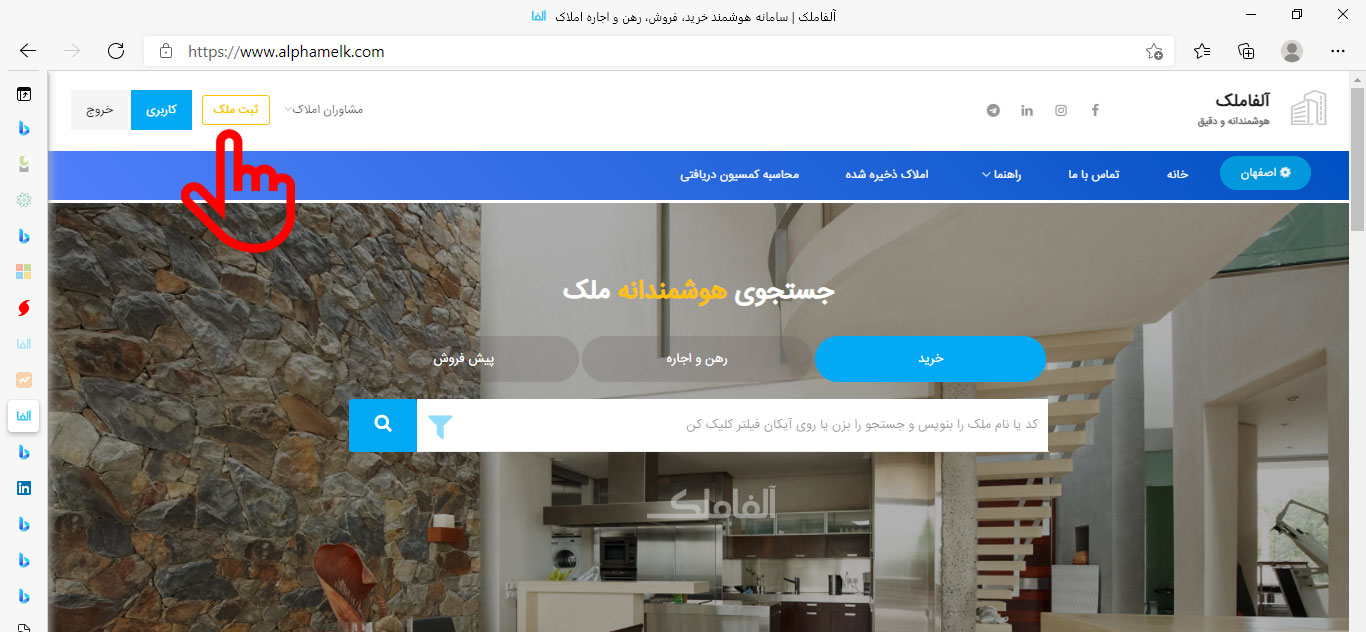Image resolution: width=1366 pixels, height=632 pixels.
Task: Open the LinkedIn social icon
Action: click(x=1027, y=111)
